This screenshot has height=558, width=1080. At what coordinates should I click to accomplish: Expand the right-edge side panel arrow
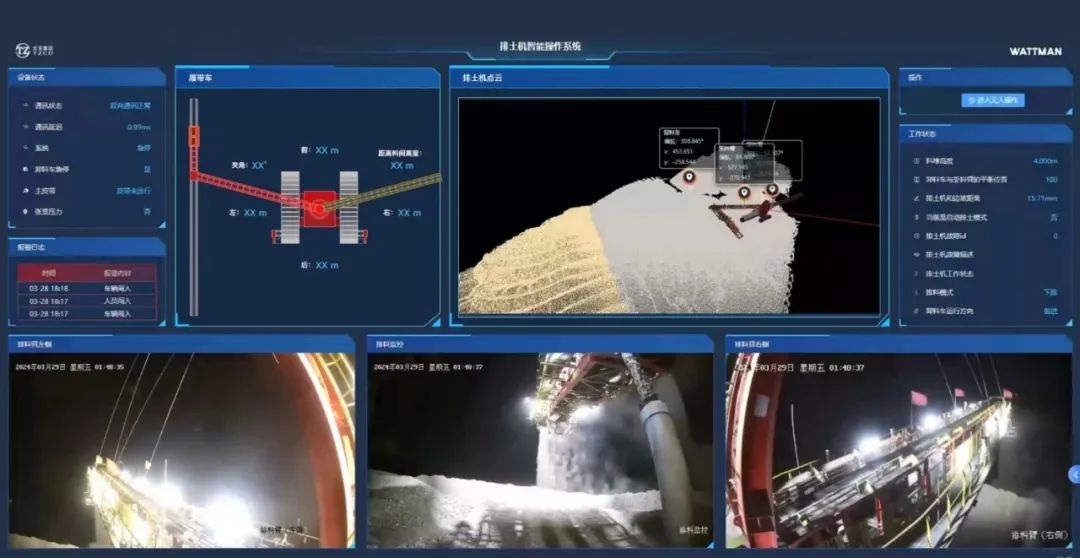[1074, 474]
